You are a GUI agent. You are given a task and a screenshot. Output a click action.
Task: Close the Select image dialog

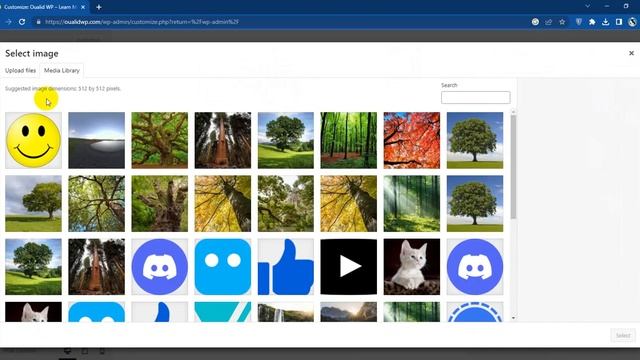tap(631, 53)
